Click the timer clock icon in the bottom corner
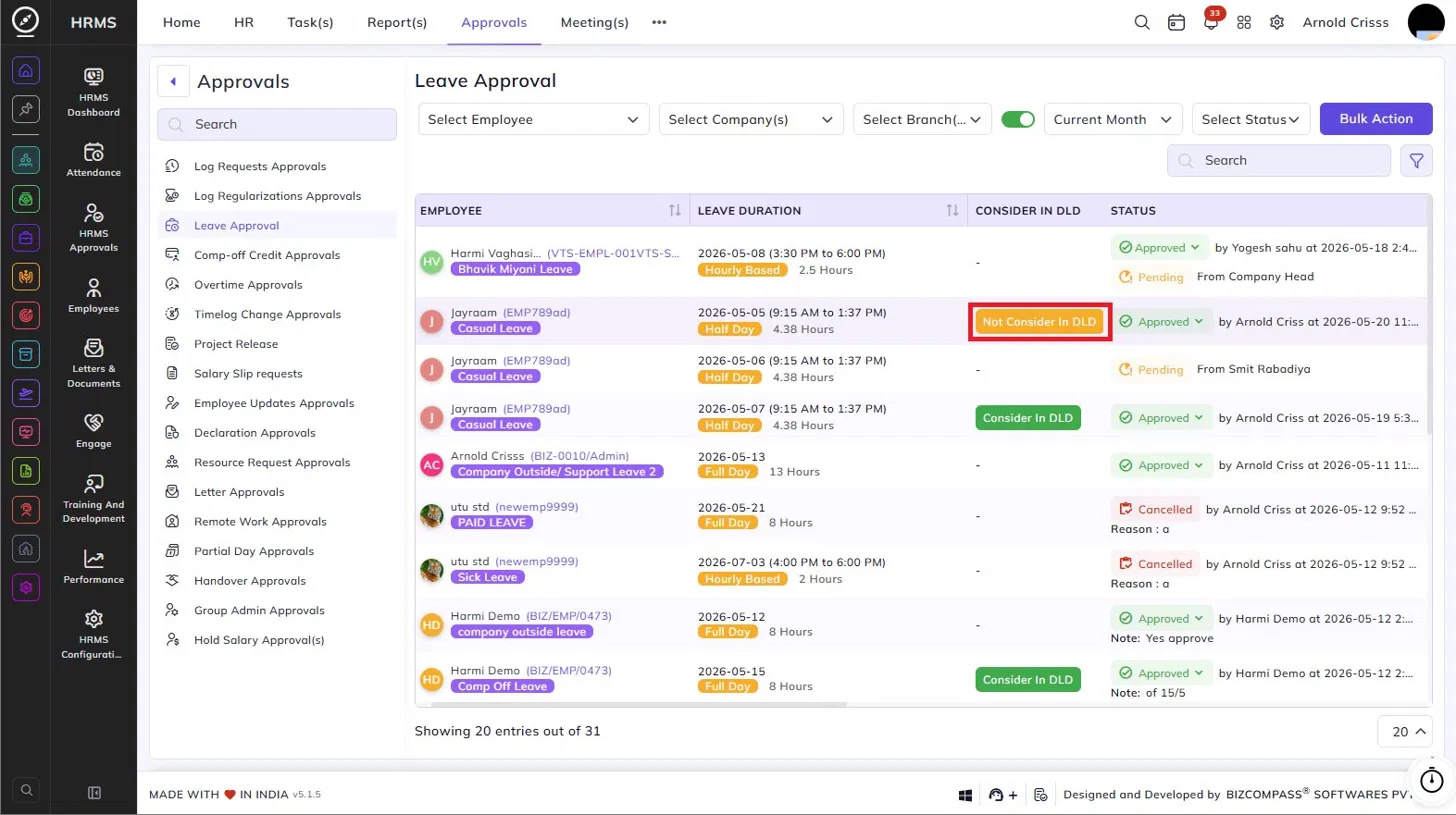 click(x=1432, y=779)
